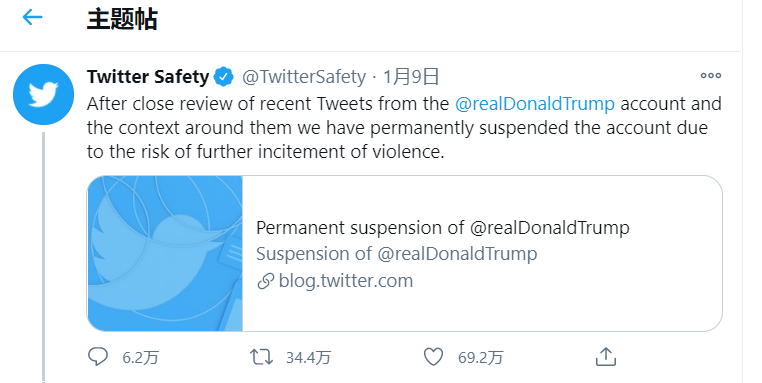This screenshot has width=762, height=383.
Task: Open the tweet date 1月9日 permalink
Action: 411,77
